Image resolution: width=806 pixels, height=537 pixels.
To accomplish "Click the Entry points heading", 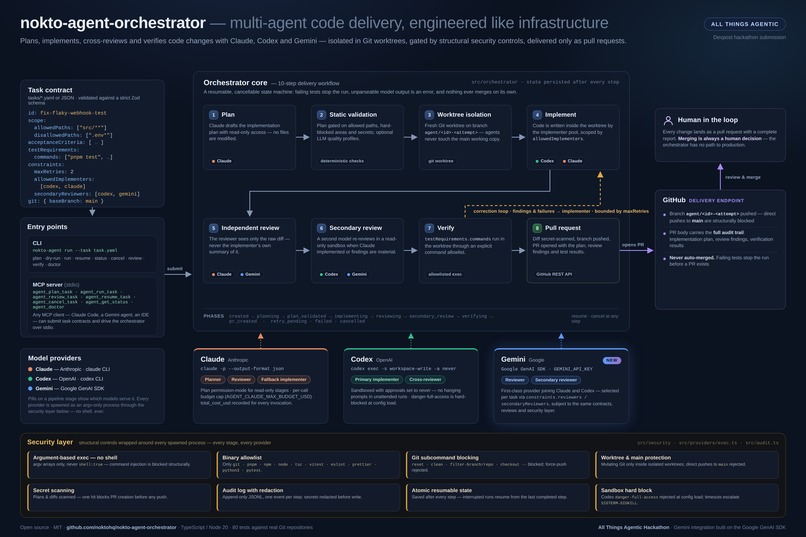I will pyautogui.click(x=47, y=227).
